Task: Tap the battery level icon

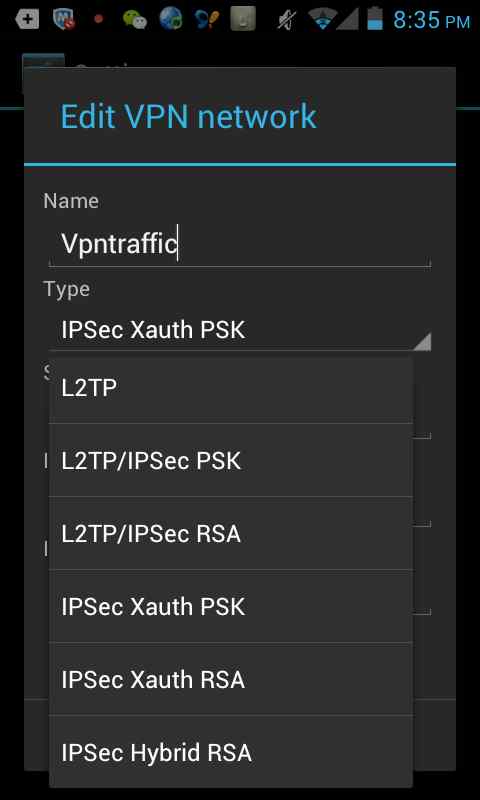Action: click(375, 18)
